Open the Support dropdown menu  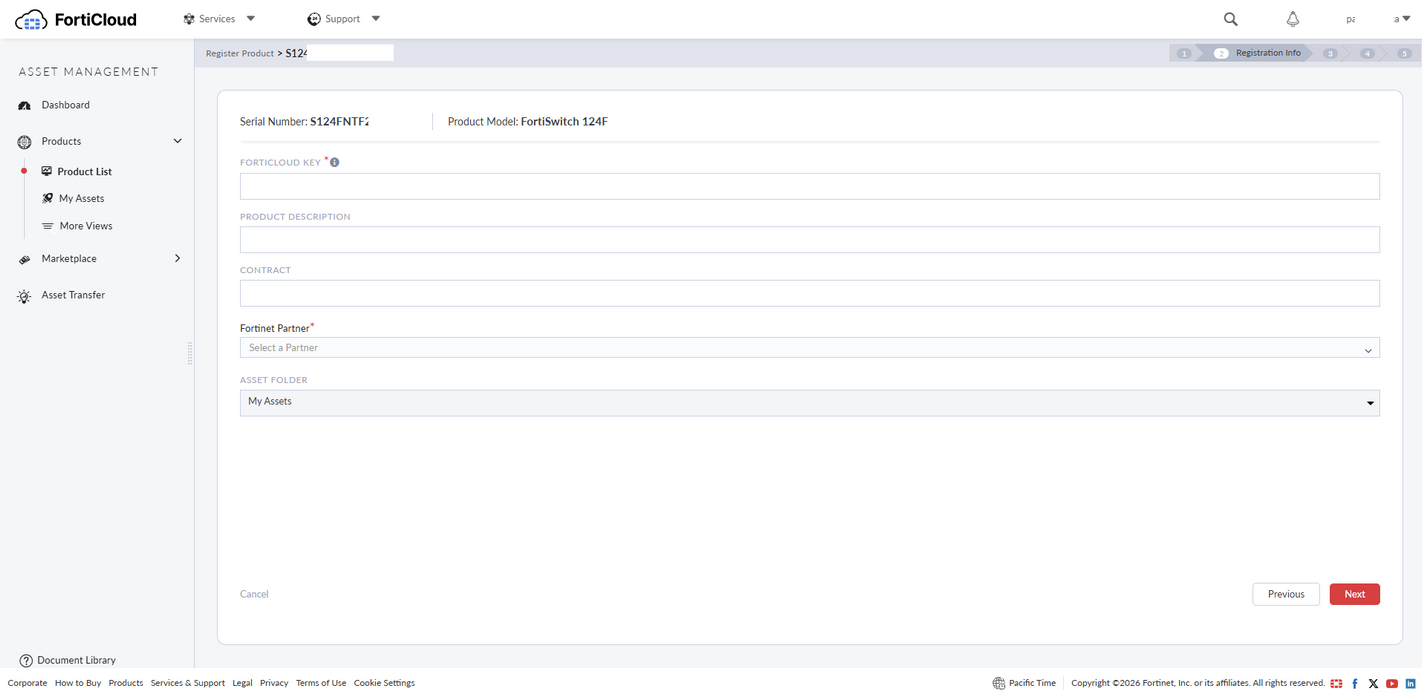tap(343, 19)
